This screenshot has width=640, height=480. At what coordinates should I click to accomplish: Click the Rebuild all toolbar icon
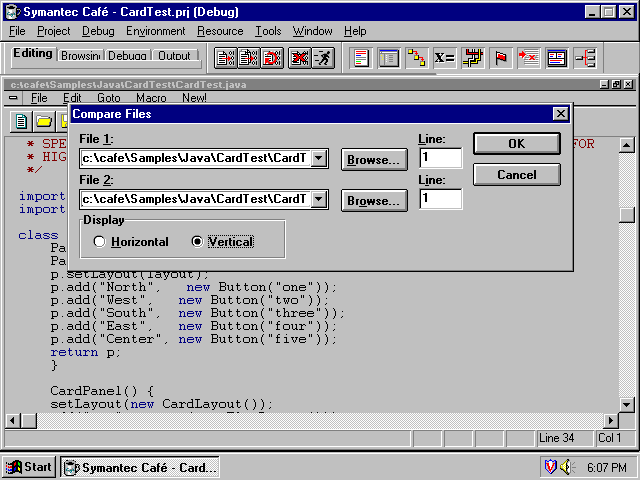pos(272,58)
